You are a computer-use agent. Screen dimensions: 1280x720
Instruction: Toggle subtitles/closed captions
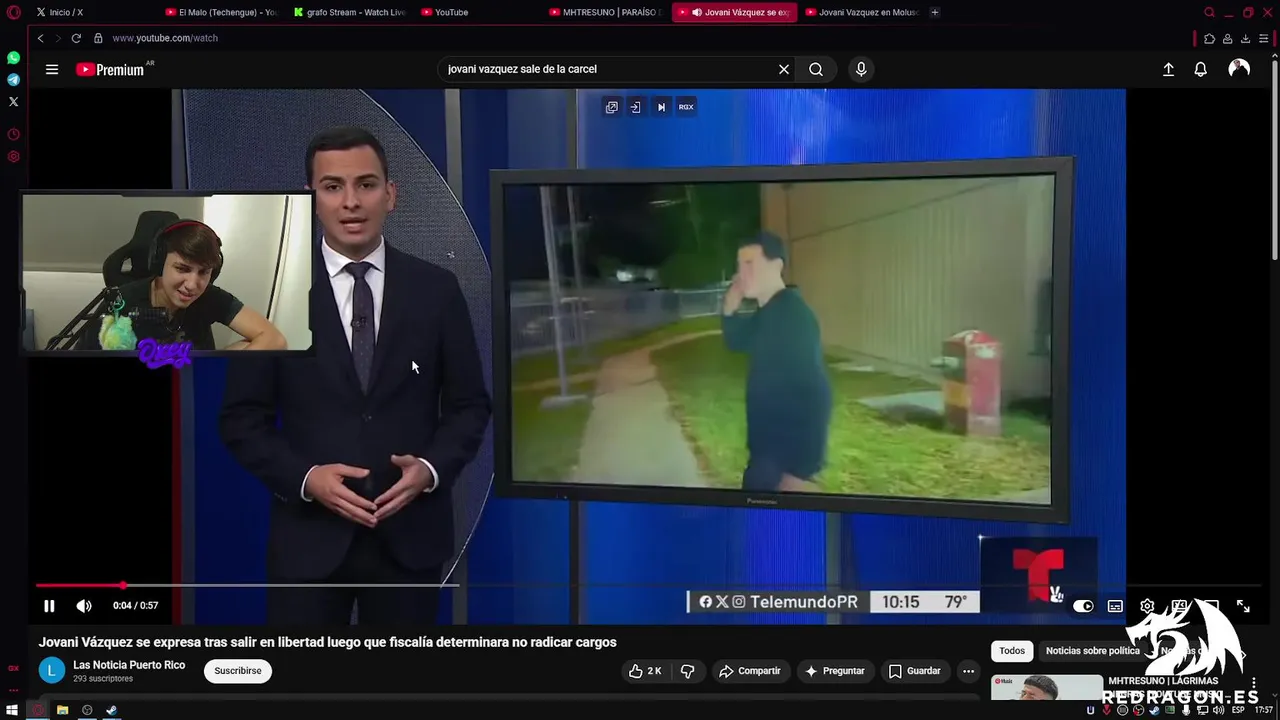tap(1115, 606)
